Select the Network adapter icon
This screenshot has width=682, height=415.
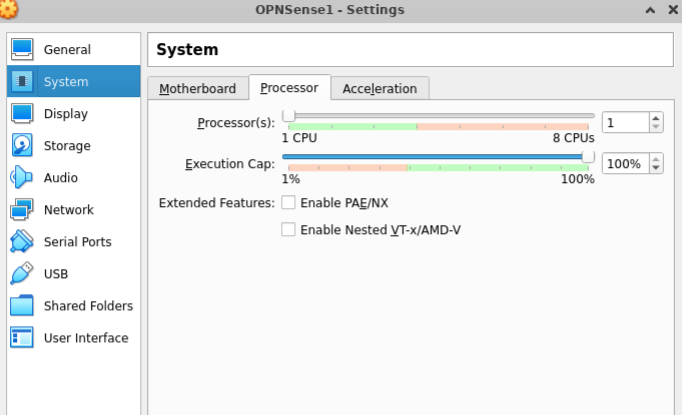click(x=22, y=210)
